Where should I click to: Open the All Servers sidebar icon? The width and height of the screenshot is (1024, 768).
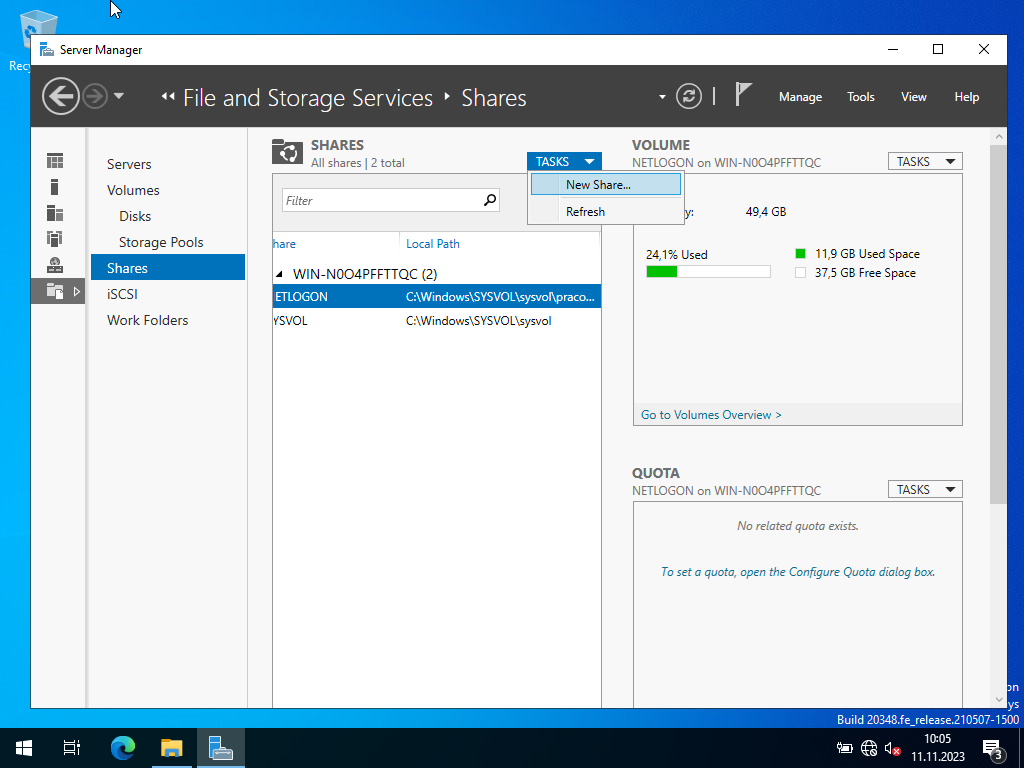click(55, 213)
